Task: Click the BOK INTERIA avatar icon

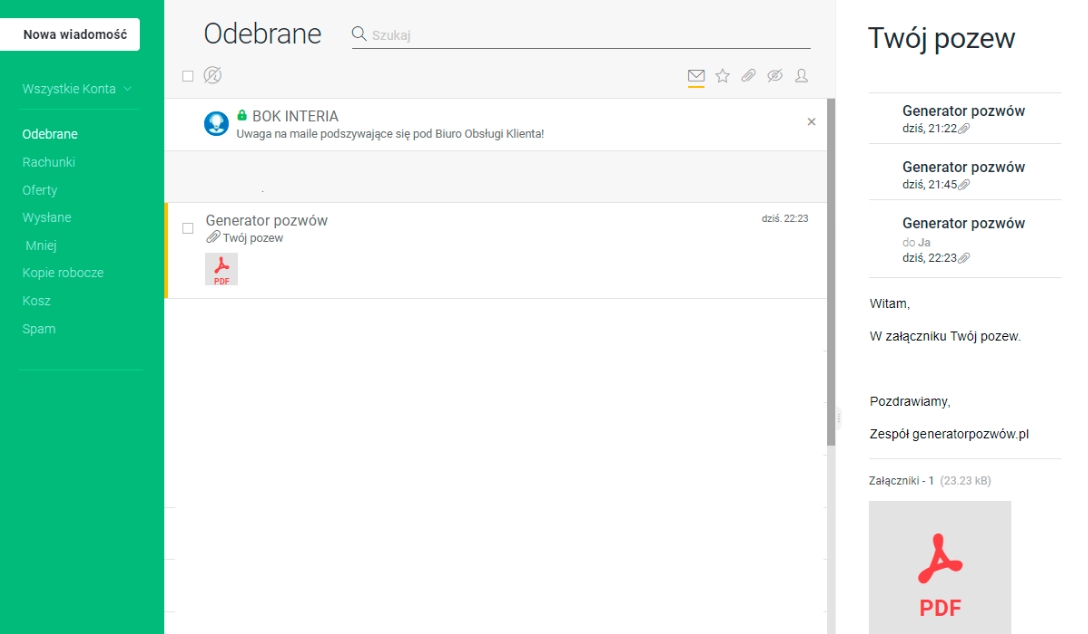Action: coord(216,124)
